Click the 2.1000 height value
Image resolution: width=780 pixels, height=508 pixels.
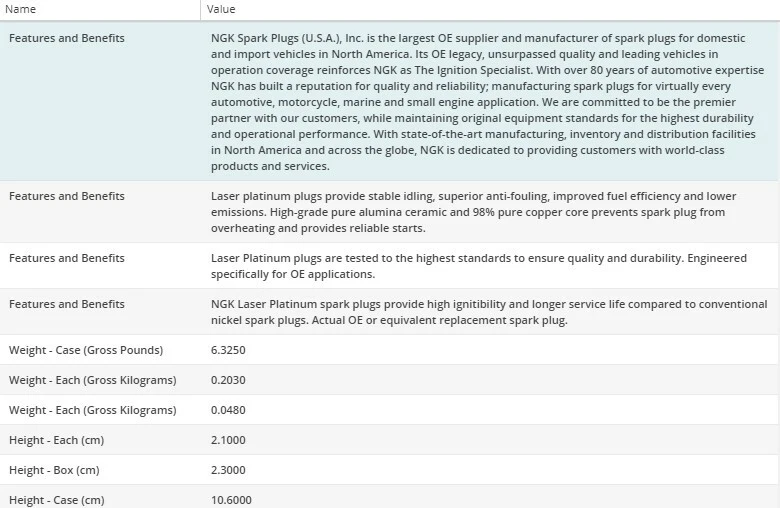(x=229, y=440)
